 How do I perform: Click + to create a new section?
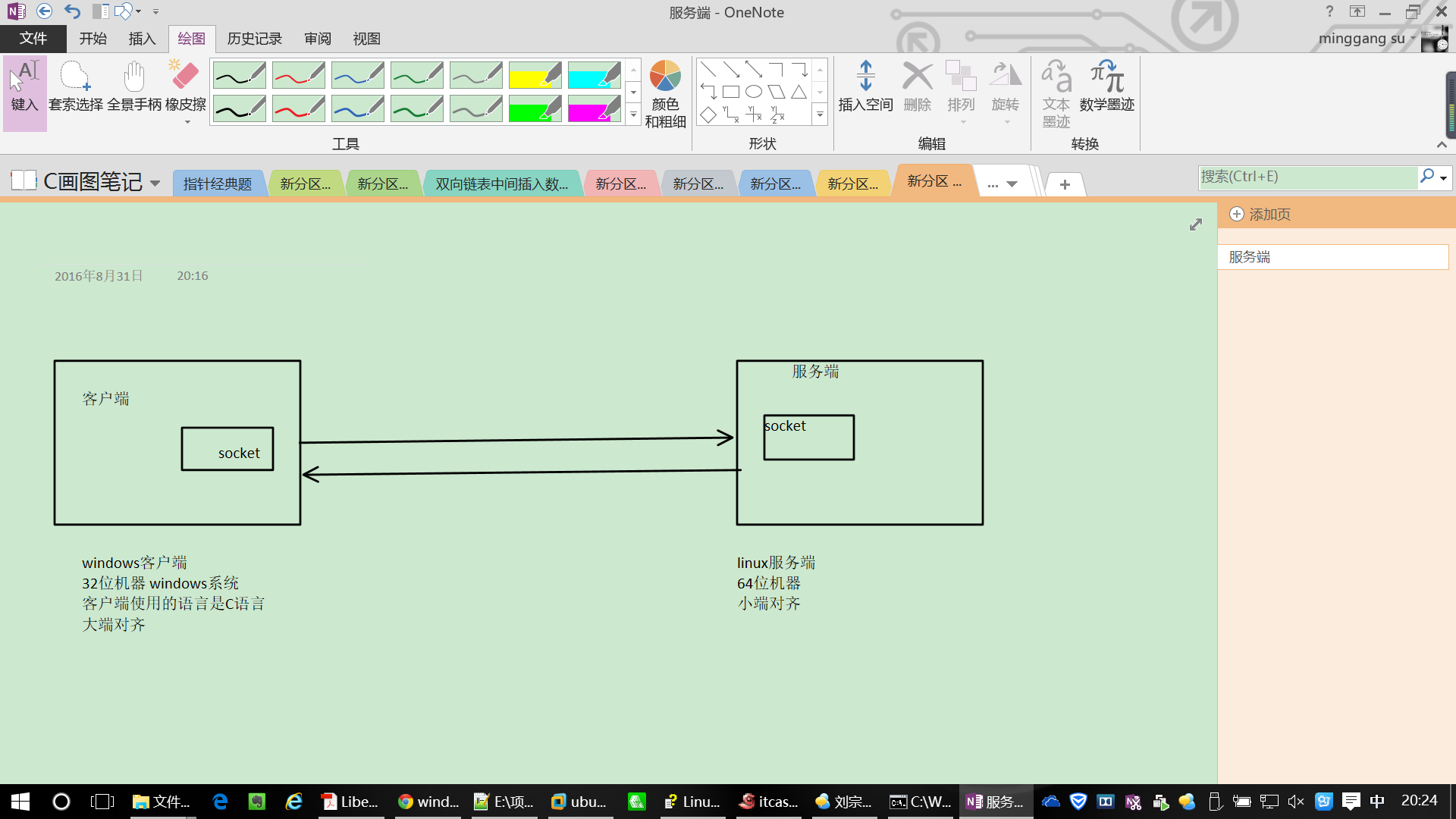click(x=1065, y=184)
